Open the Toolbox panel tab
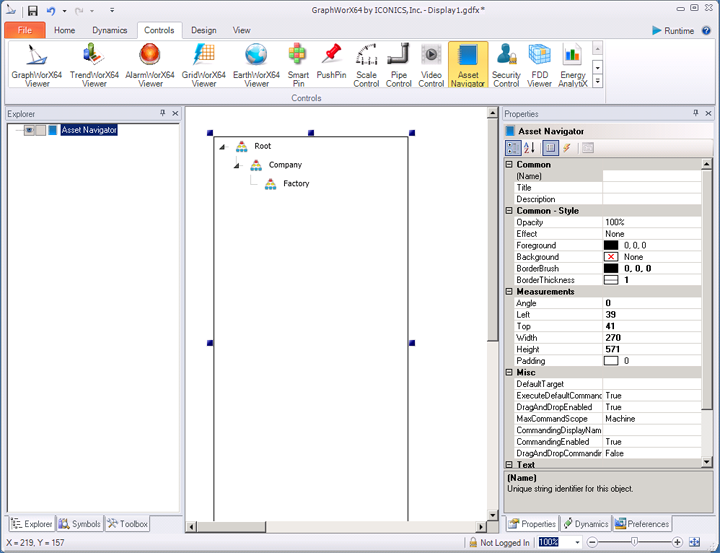The height and width of the screenshot is (553, 720). pos(128,524)
